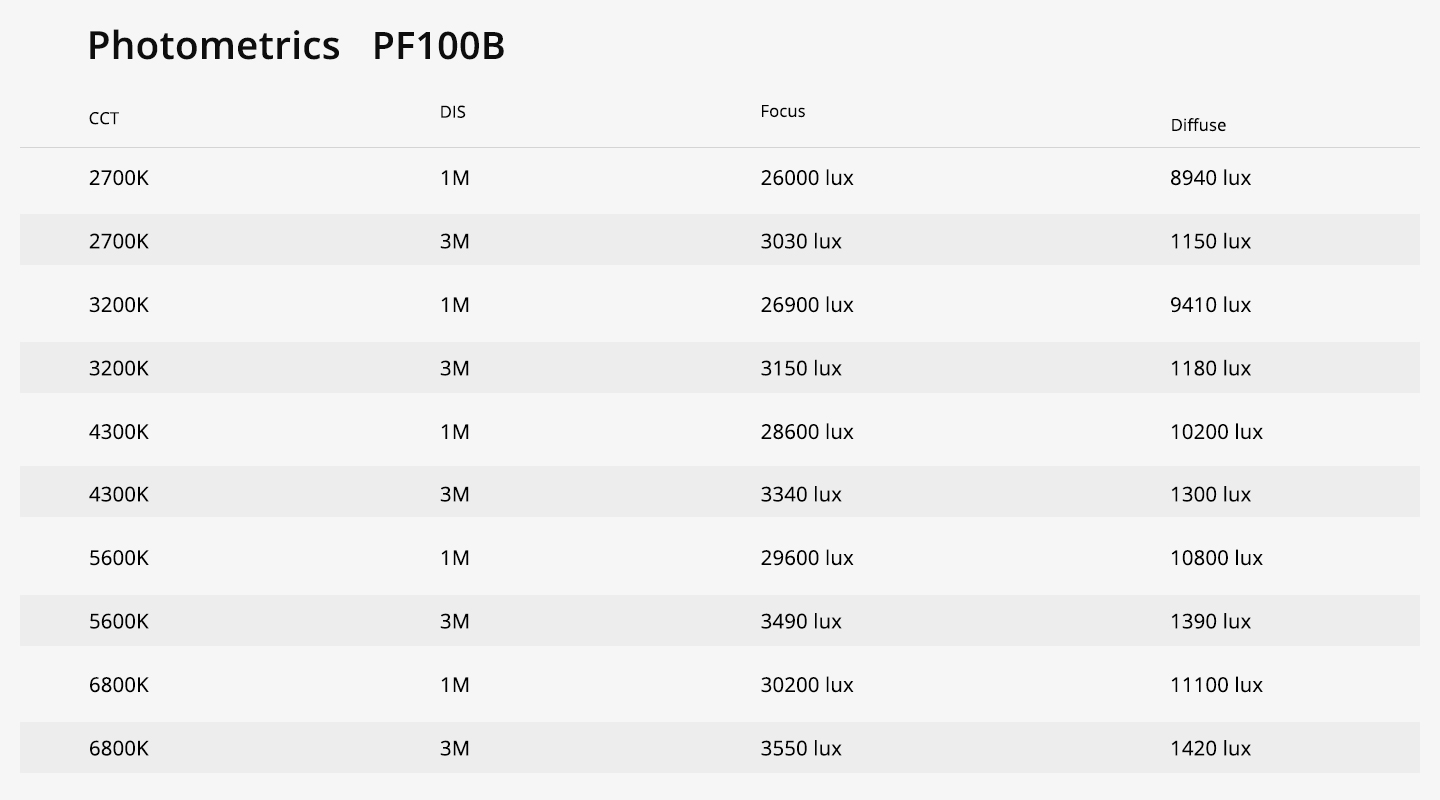The image size is (1440, 800).
Task: Select the 26000 lux focus value
Action: 807,178
